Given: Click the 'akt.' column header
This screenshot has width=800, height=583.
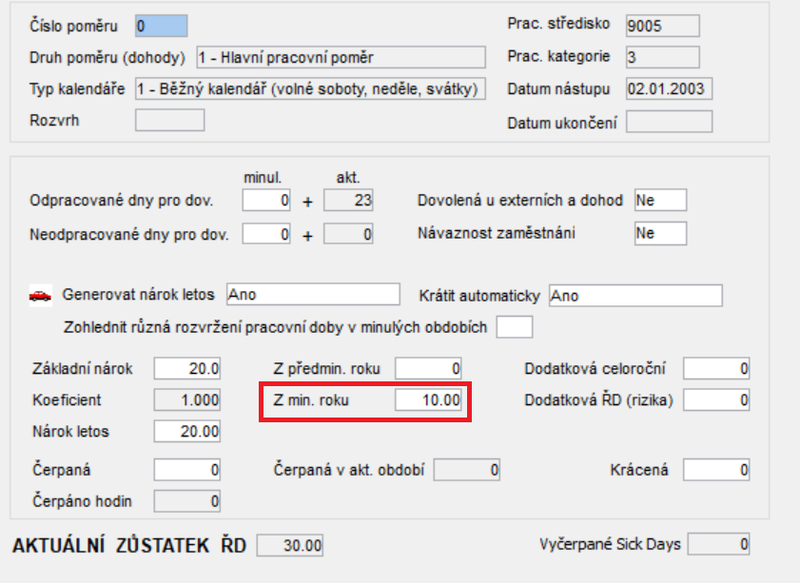Looking at the screenshot, I should point(348,178).
